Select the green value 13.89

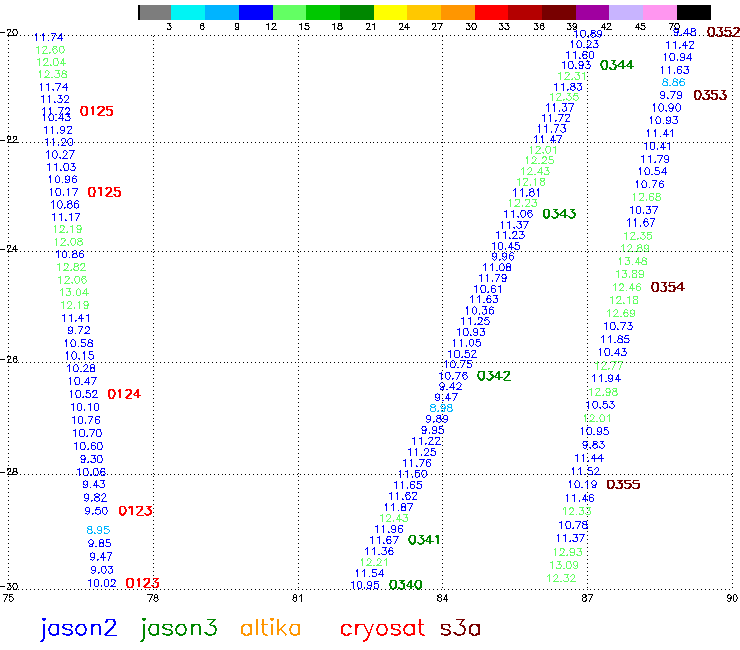pos(630,274)
